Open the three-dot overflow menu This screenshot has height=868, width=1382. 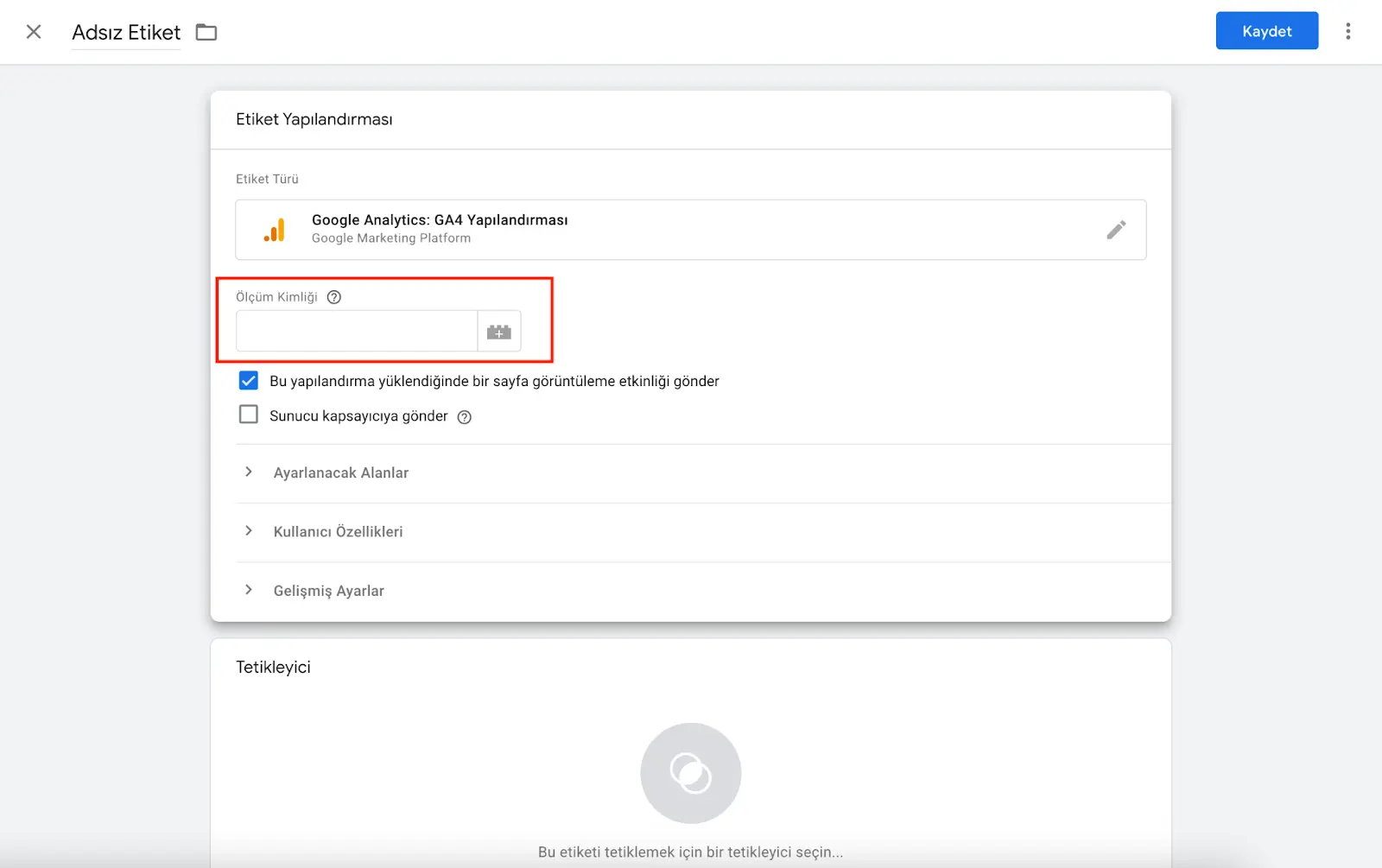(x=1348, y=31)
